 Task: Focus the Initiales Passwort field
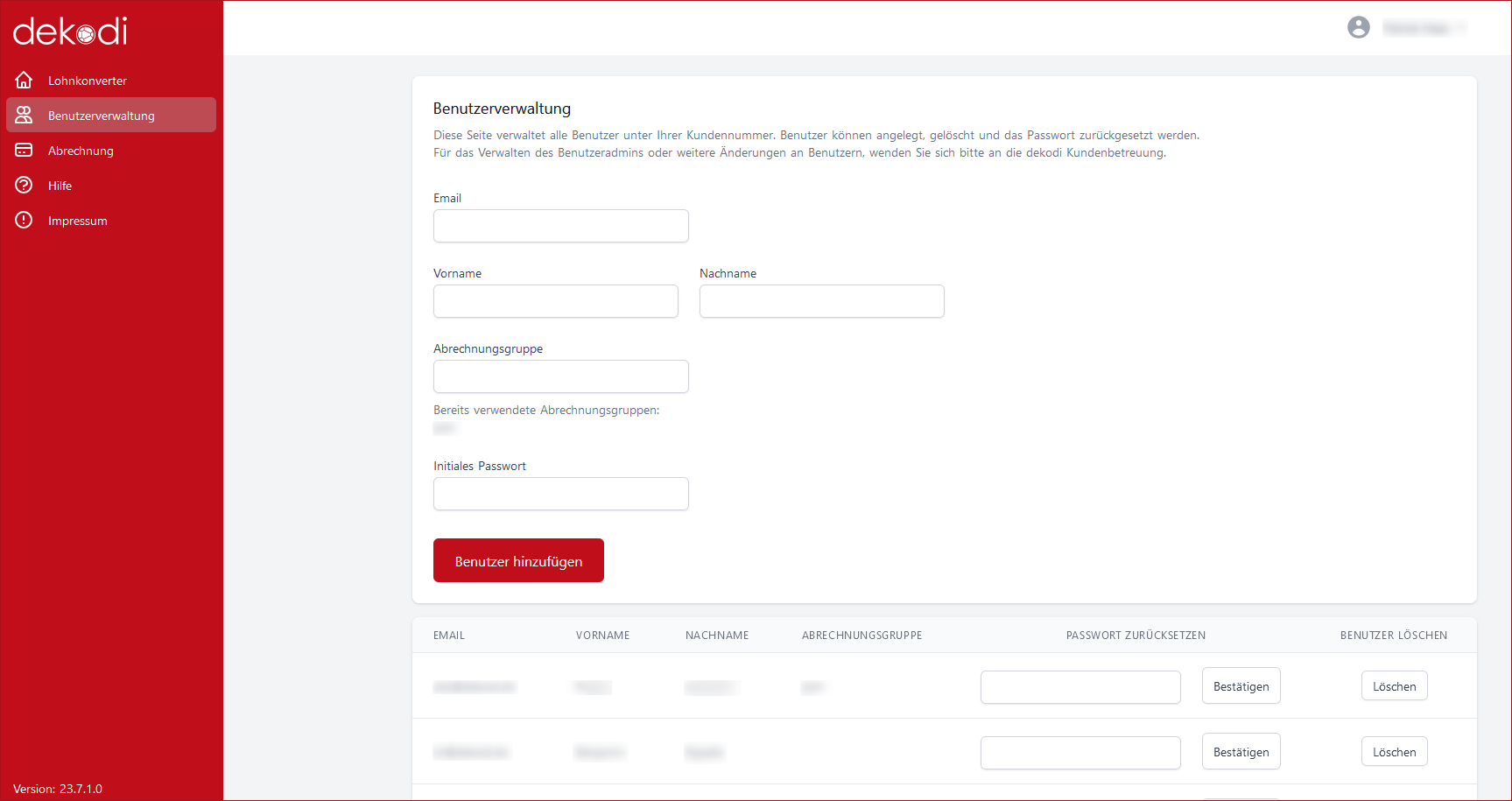coord(560,494)
